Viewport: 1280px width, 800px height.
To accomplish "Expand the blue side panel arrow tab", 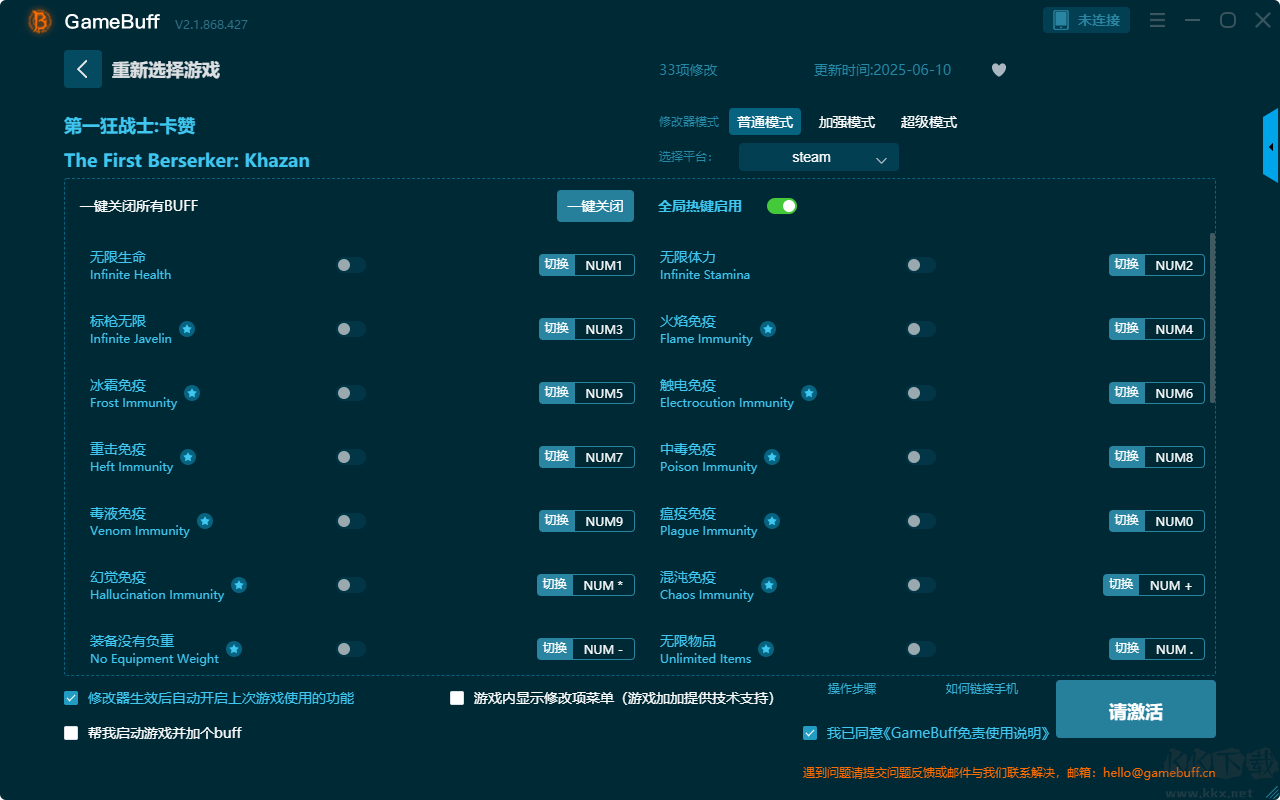I will tap(1270, 146).
